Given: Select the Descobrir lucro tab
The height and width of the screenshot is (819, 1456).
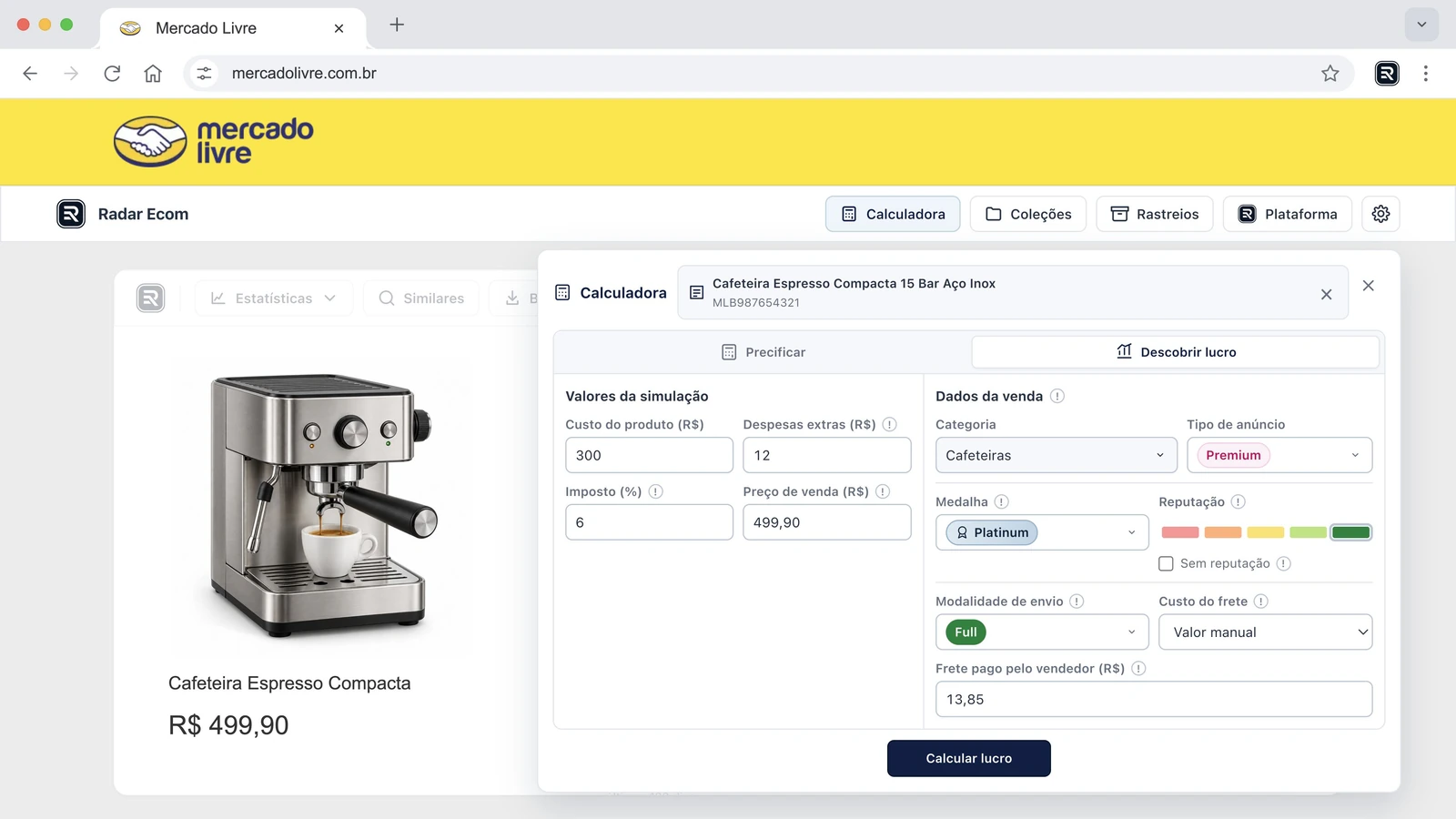Looking at the screenshot, I should [1176, 352].
